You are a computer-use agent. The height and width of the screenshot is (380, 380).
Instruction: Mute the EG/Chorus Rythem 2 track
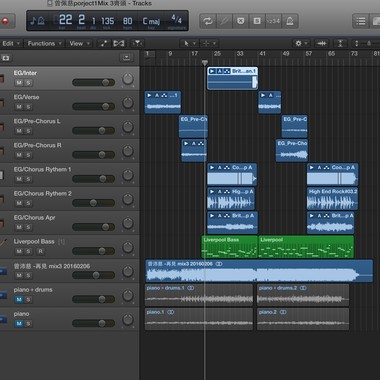pyautogui.click(x=19, y=203)
